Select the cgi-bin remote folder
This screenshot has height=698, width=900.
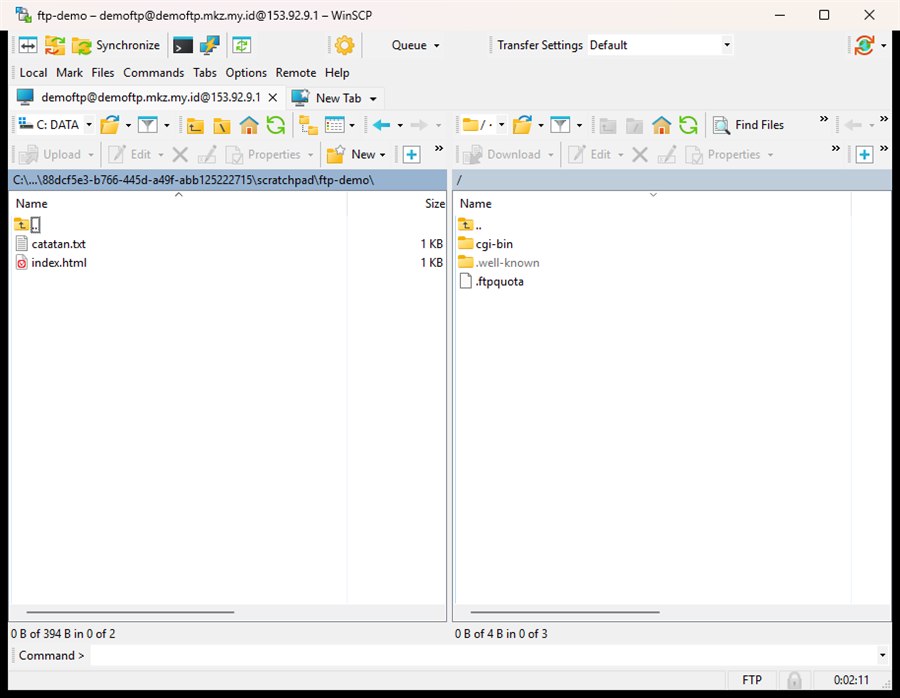point(486,244)
